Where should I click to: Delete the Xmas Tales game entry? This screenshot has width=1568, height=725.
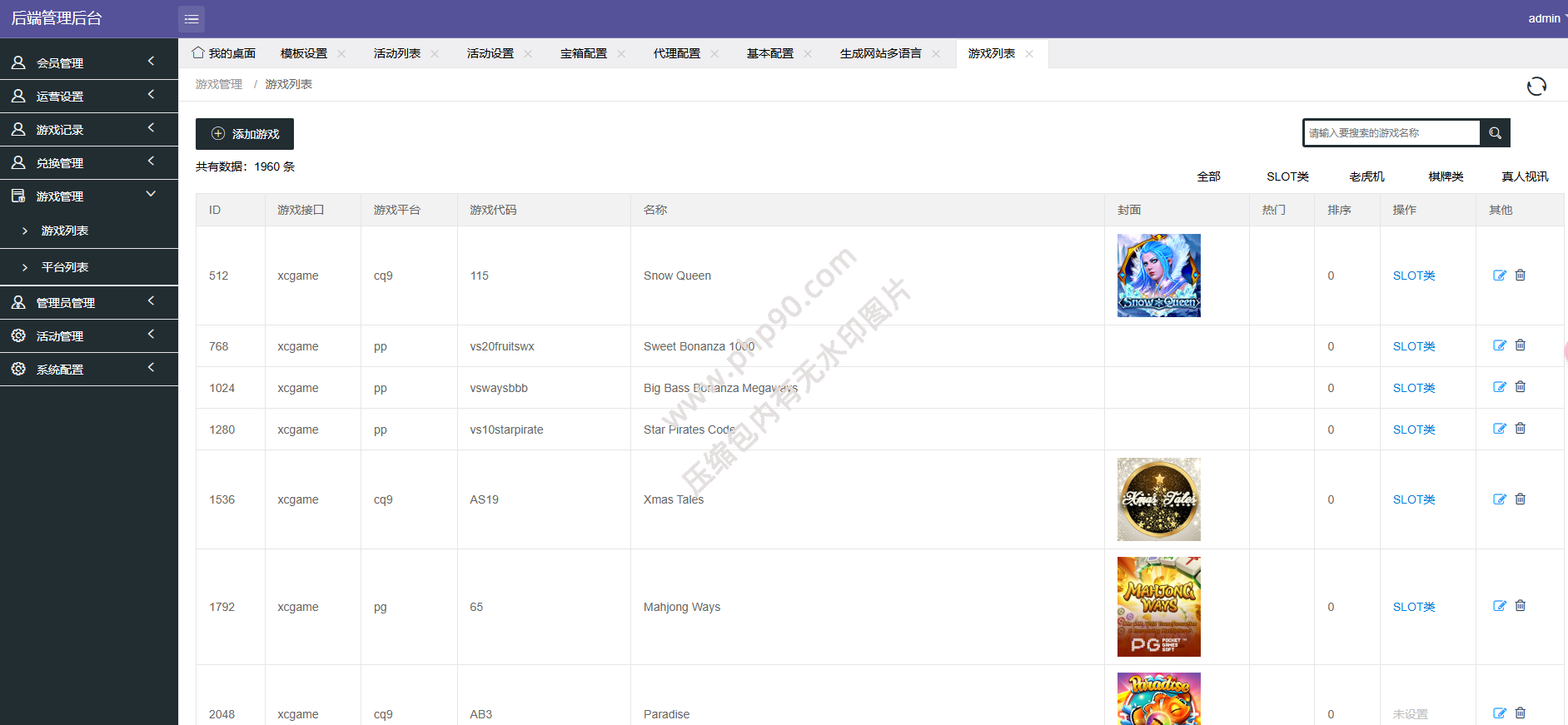pos(1521,499)
